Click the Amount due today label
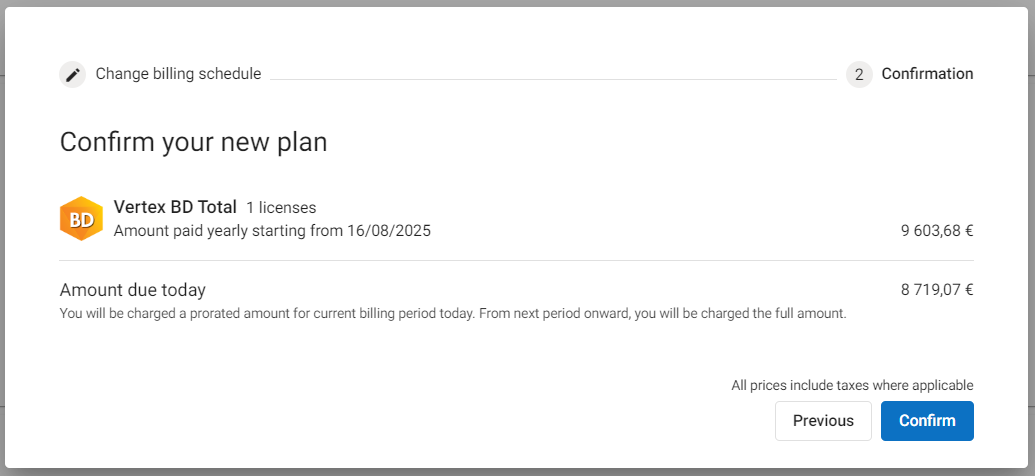This screenshot has height=476, width=1035. 133,290
